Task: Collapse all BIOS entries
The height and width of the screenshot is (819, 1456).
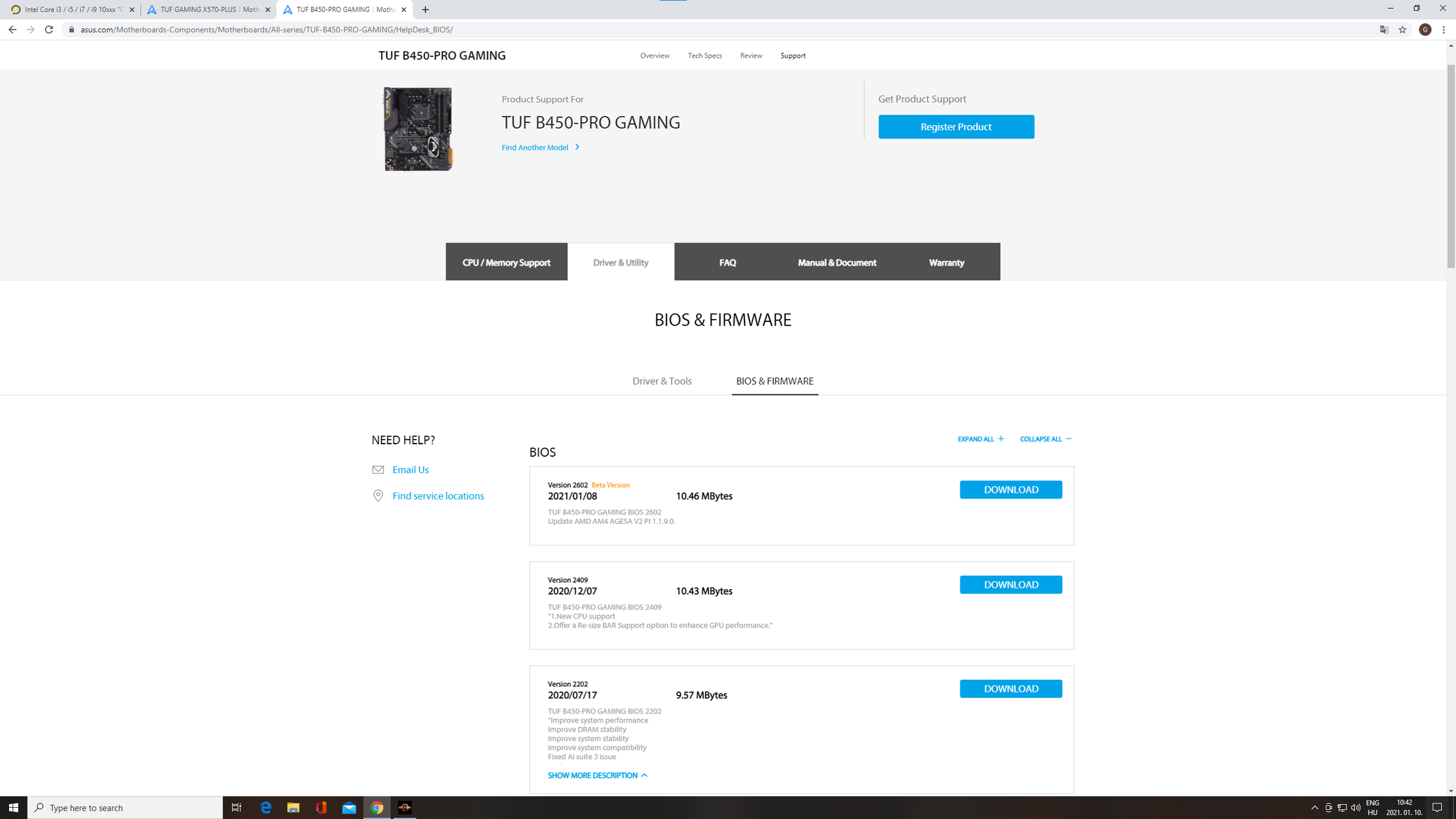Action: (x=1045, y=439)
